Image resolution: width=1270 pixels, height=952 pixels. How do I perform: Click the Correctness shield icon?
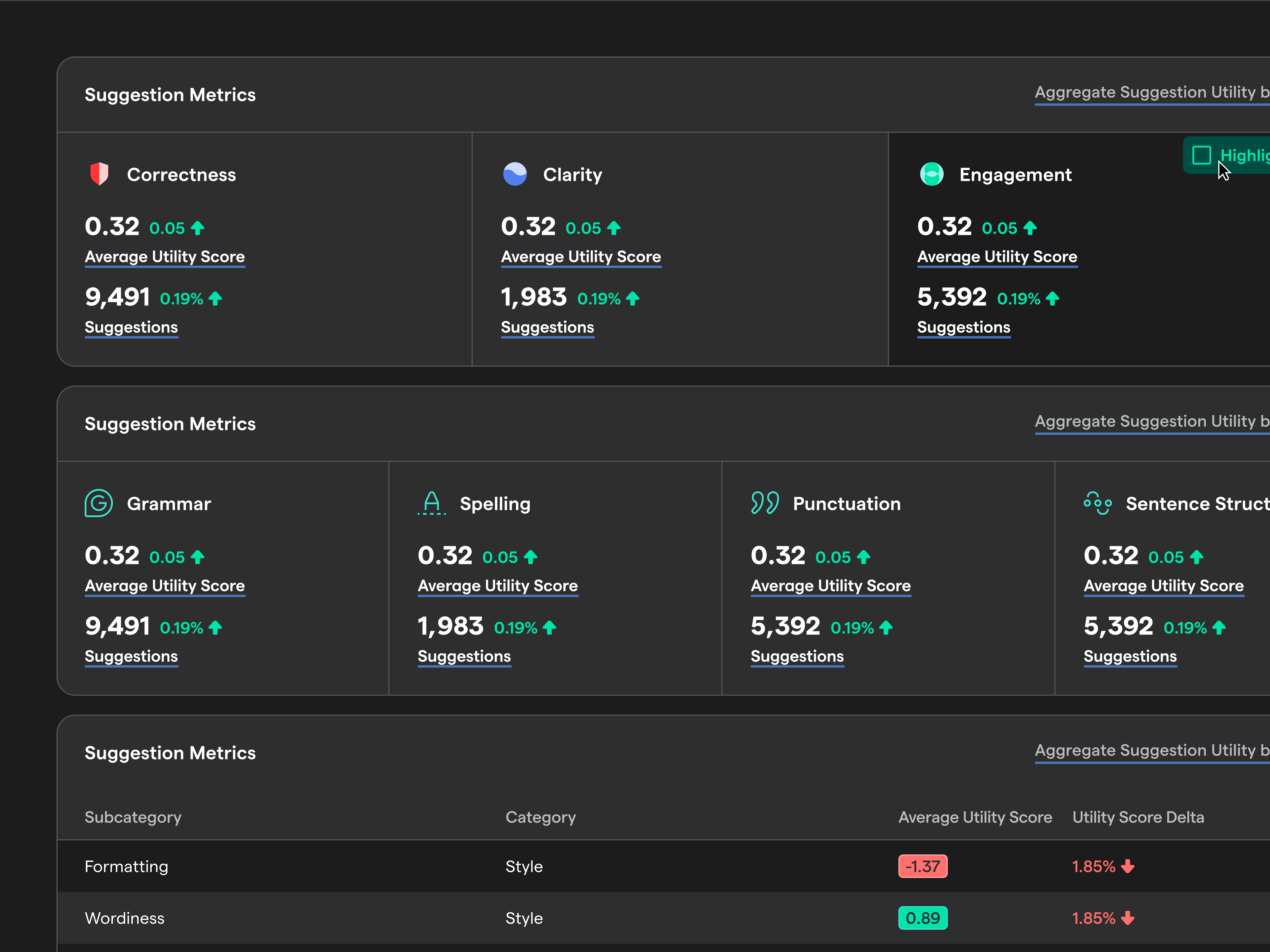tap(99, 174)
